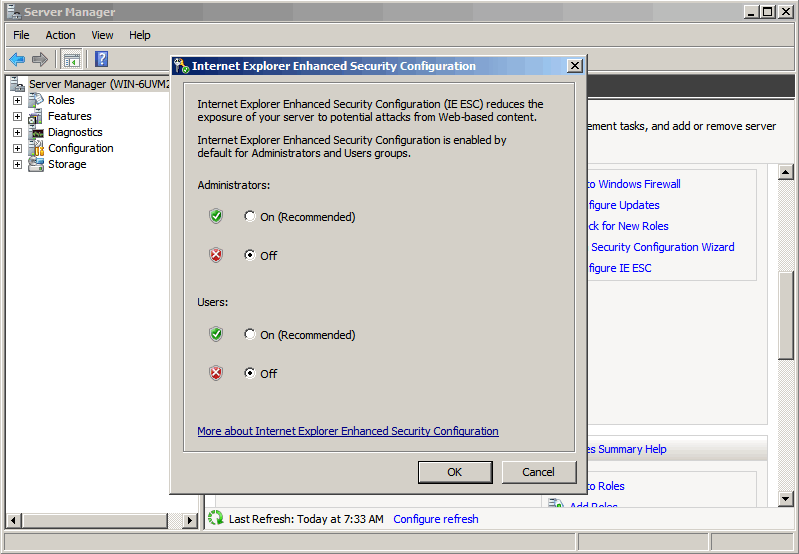
Task: Click red shield beside Administrators Off option
Action: point(216,255)
